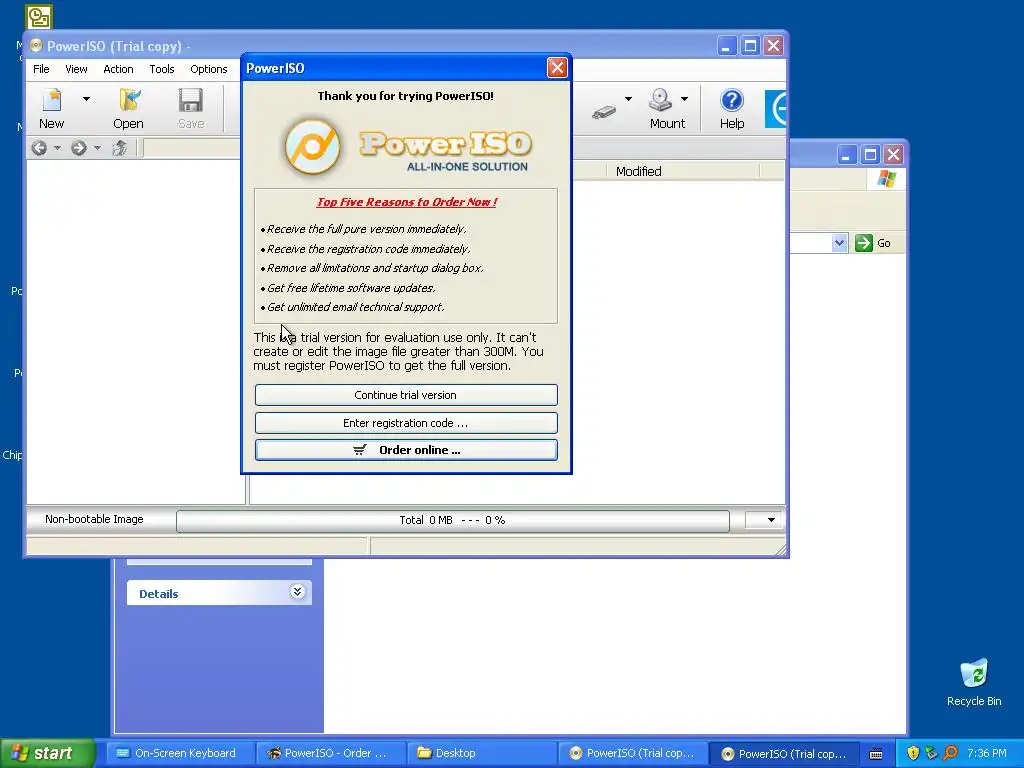The width and height of the screenshot is (1024, 768).
Task: Click the network tray icon
Action: [932, 753]
